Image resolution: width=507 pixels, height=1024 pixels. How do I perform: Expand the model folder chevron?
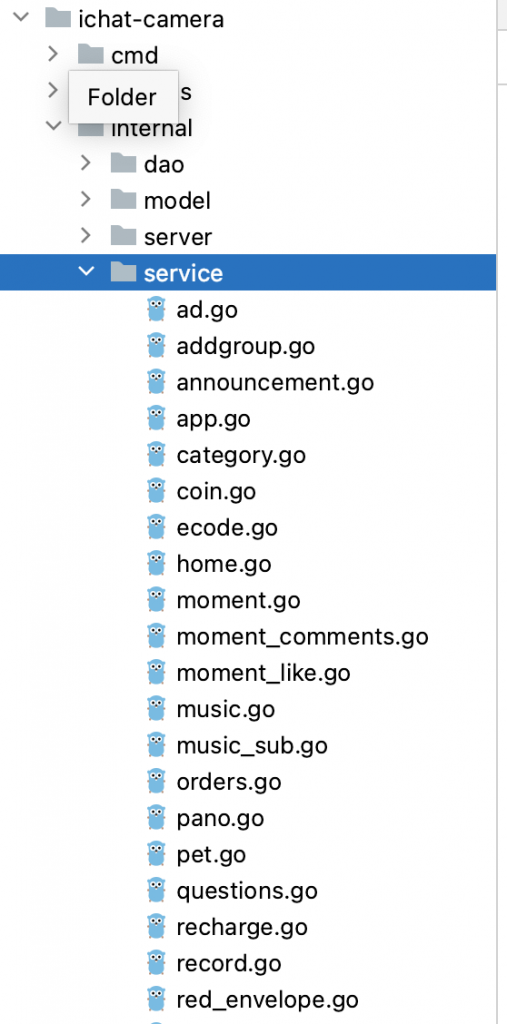[x=86, y=199]
